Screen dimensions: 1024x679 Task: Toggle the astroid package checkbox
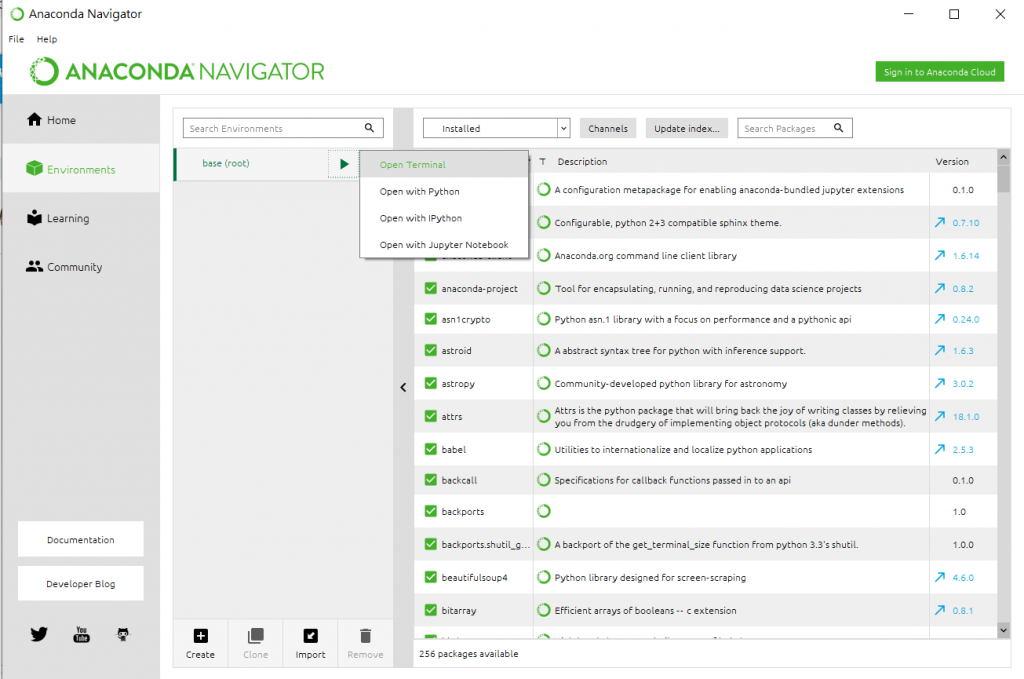(x=430, y=350)
